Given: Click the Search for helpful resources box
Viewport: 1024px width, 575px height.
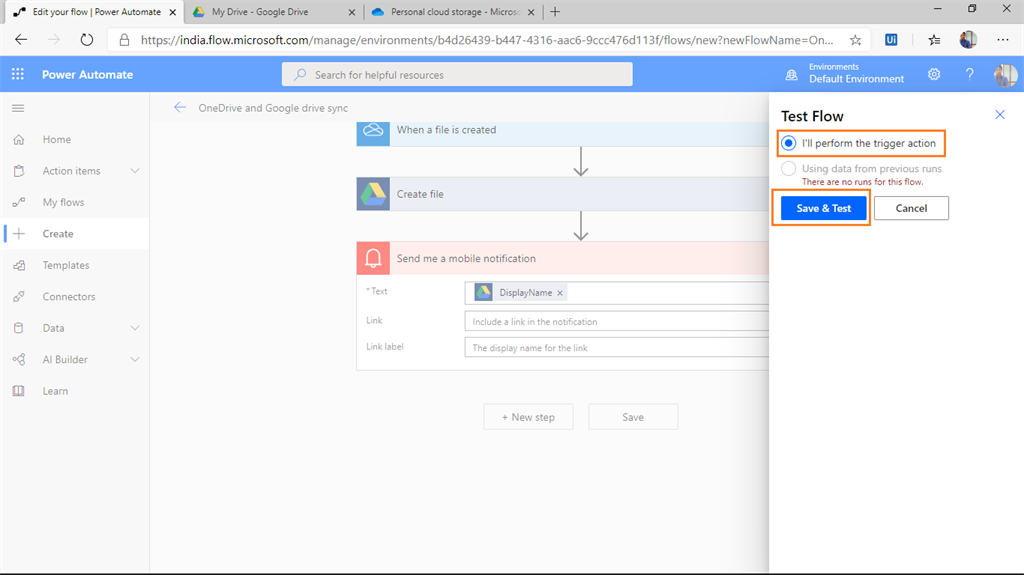Looking at the screenshot, I should pyautogui.click(x=457, y=74).
